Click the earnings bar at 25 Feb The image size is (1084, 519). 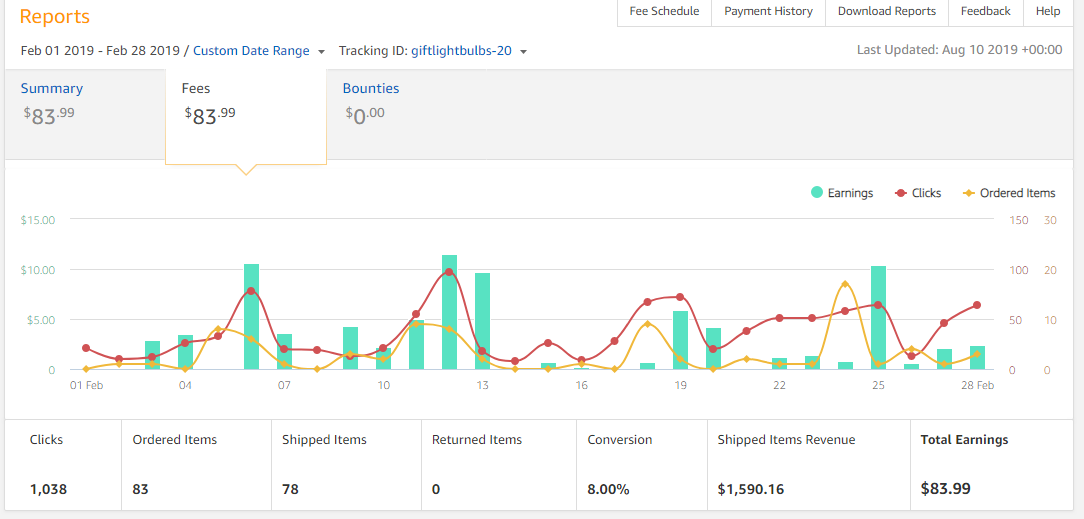(x=878, y=318)
